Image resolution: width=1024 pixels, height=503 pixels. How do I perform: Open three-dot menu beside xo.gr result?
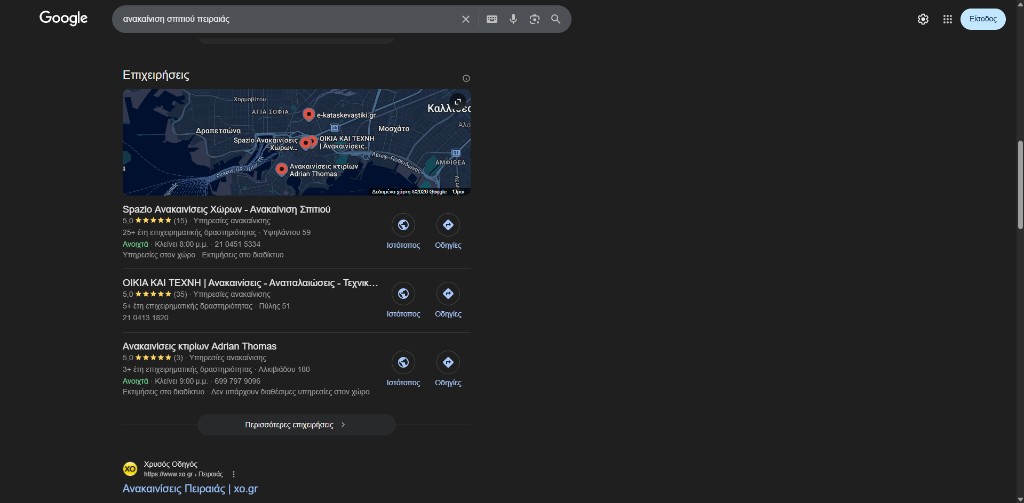233,474
